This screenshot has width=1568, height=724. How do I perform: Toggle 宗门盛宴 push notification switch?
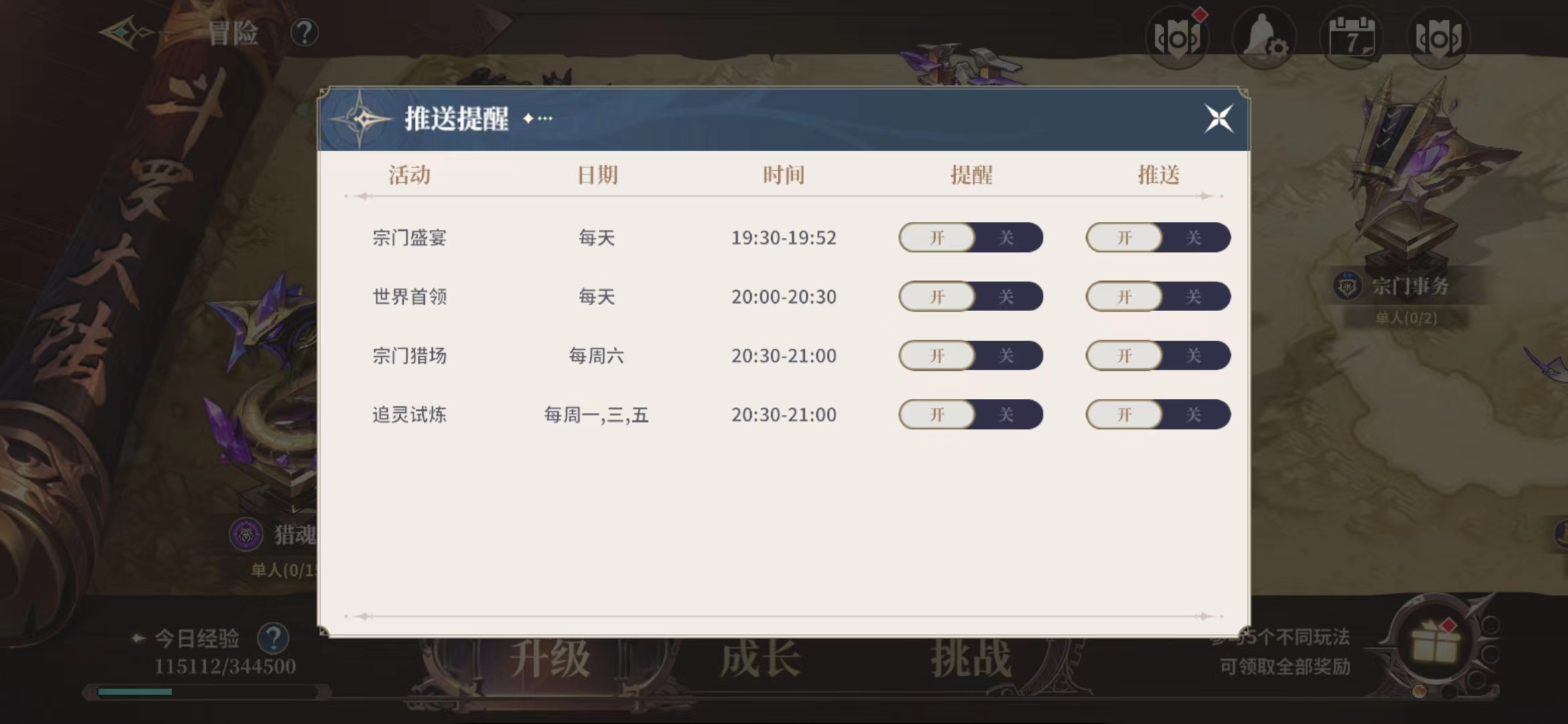tap(1158, 238)
